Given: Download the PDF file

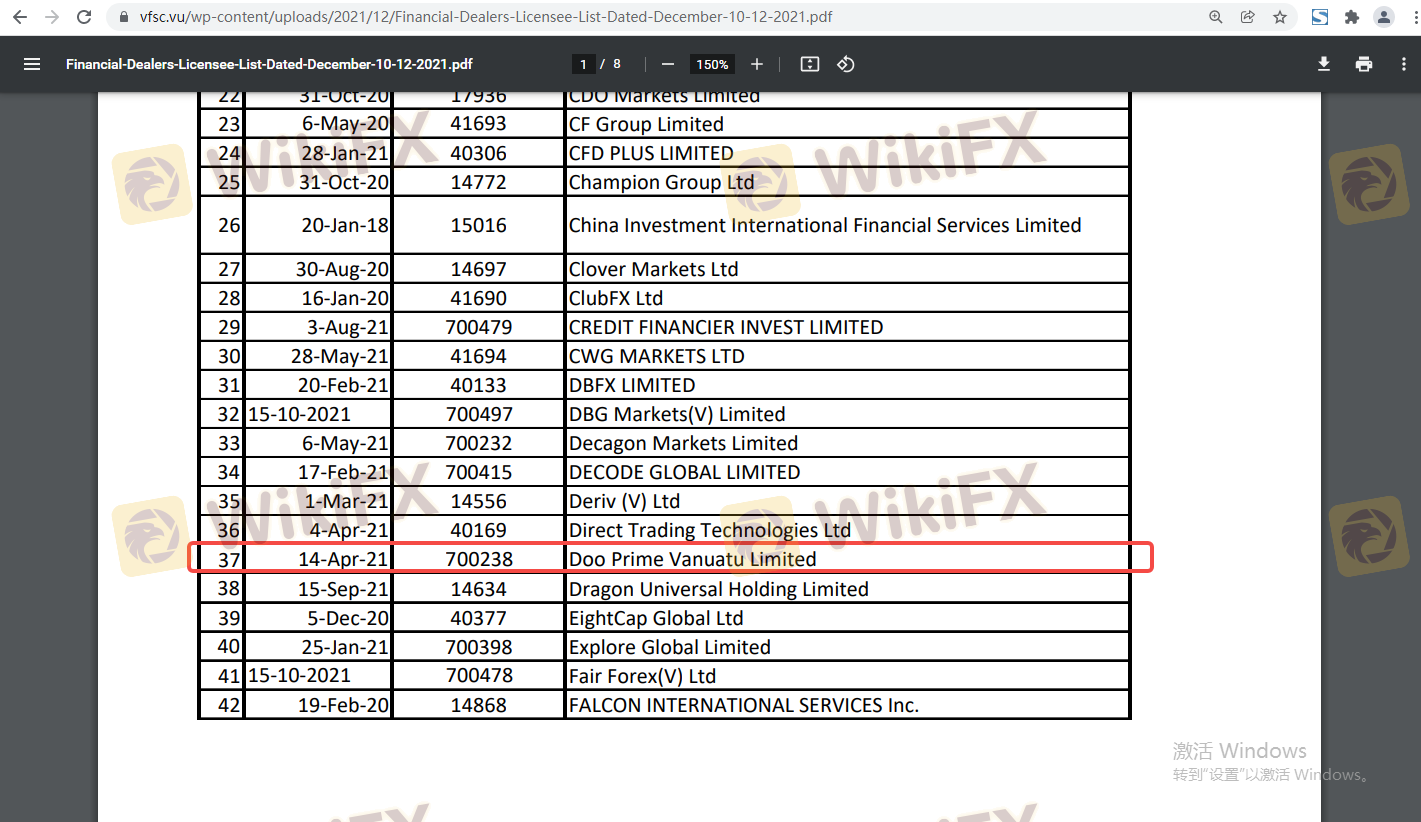Looking at the screenshot, I should point(1324,64).
